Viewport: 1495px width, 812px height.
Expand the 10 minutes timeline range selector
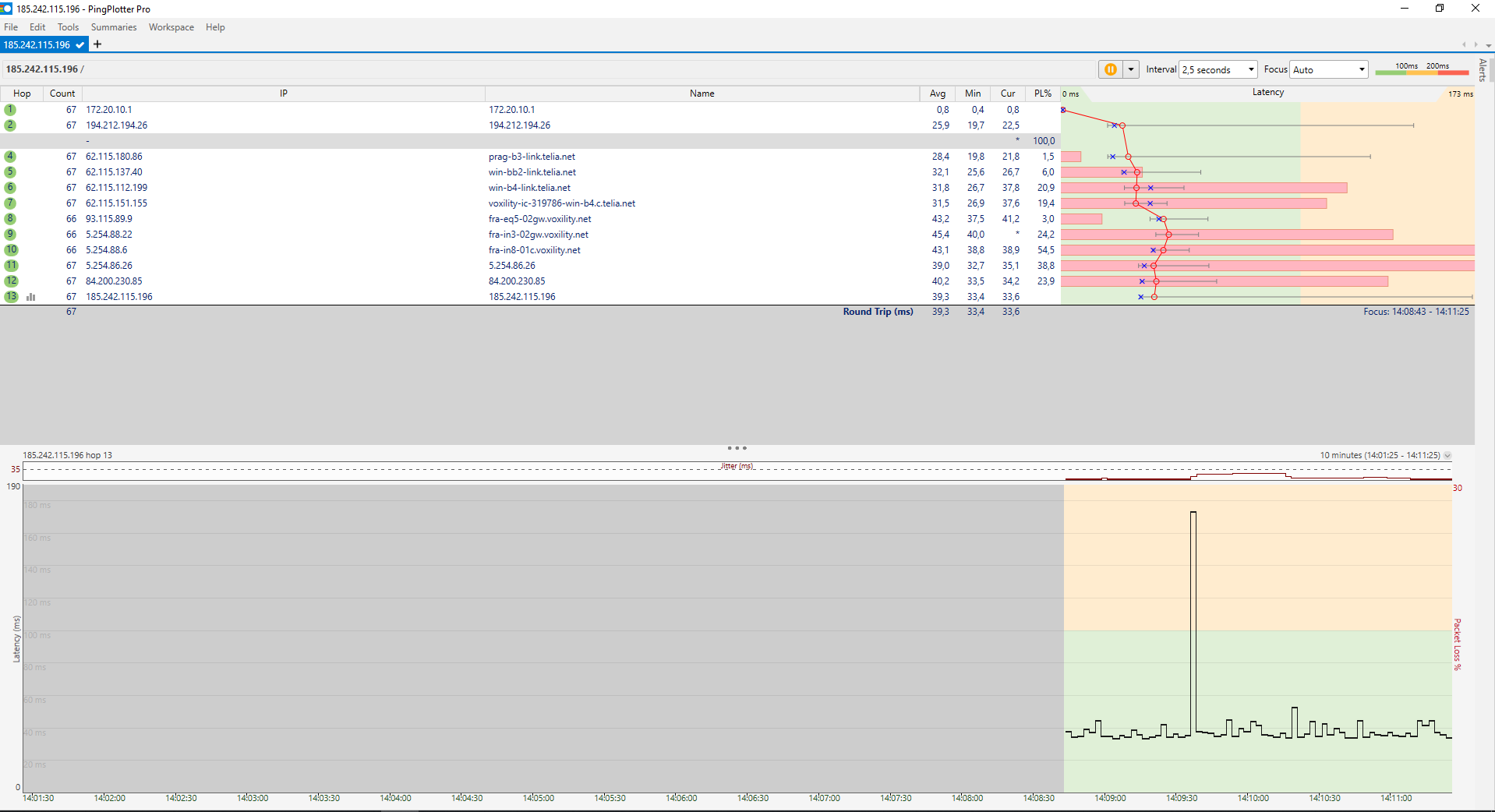click(x=1447, y=455)
